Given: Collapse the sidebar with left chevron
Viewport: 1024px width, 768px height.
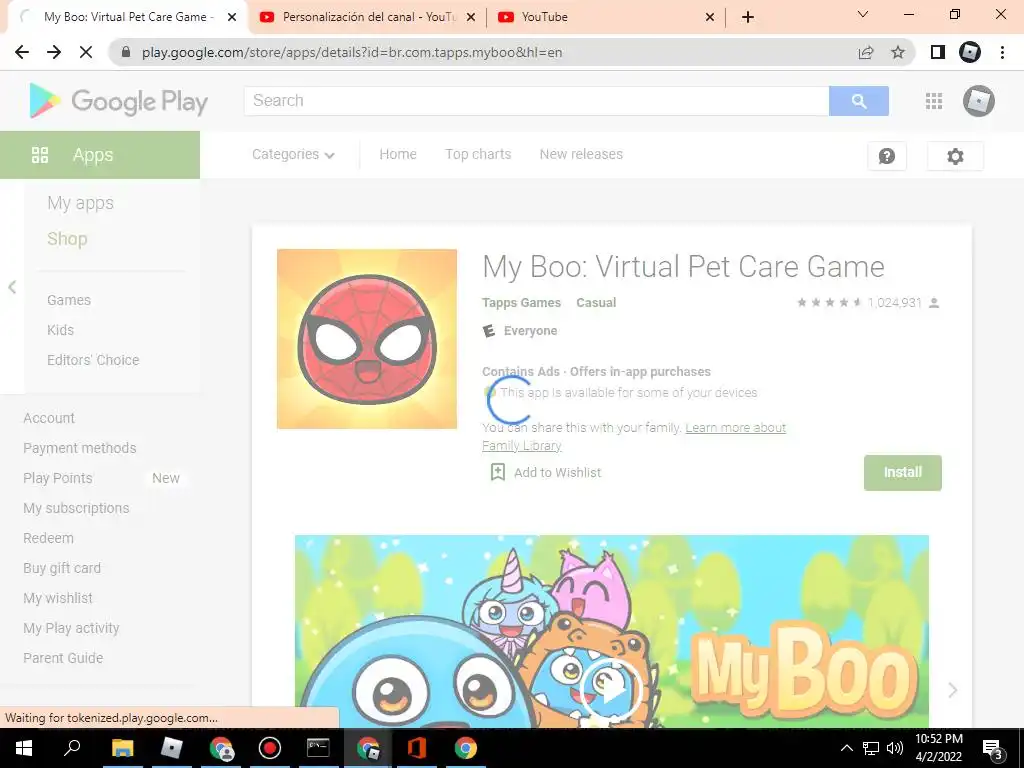Looking at the screenshot, I should (x=12, y=287).
